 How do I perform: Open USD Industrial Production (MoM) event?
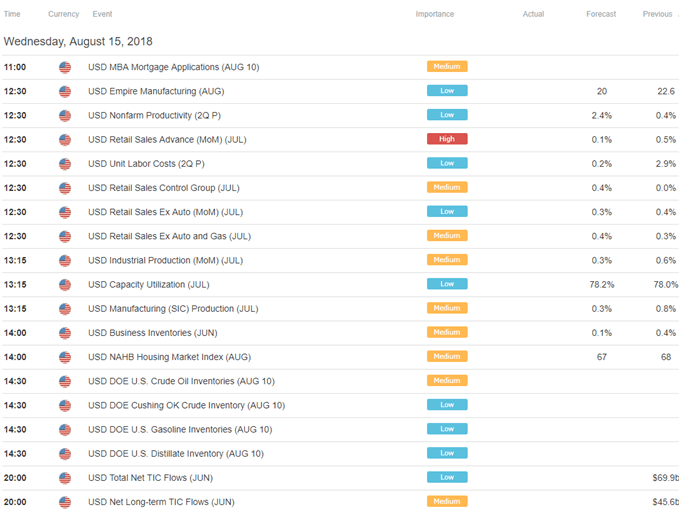pos(165,260)
